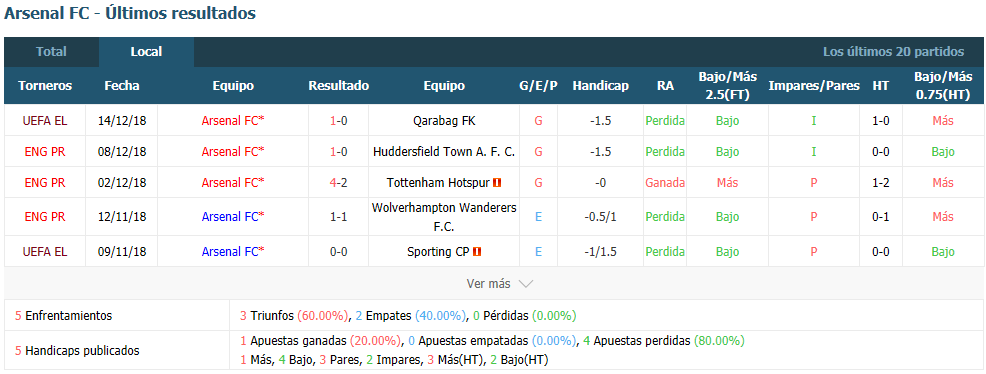Screen dimensions: 986x374
Task: Select the Local tab
Action: point(147,52)
